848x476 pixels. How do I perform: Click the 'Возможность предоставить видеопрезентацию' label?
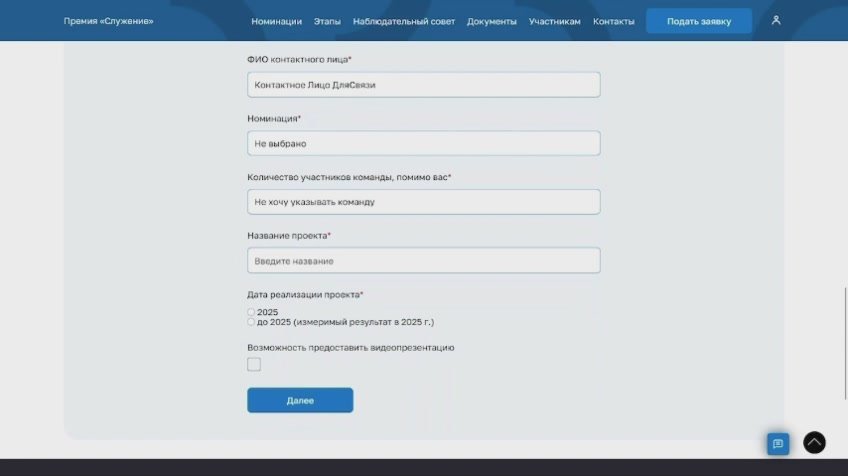tap(350, 347)
